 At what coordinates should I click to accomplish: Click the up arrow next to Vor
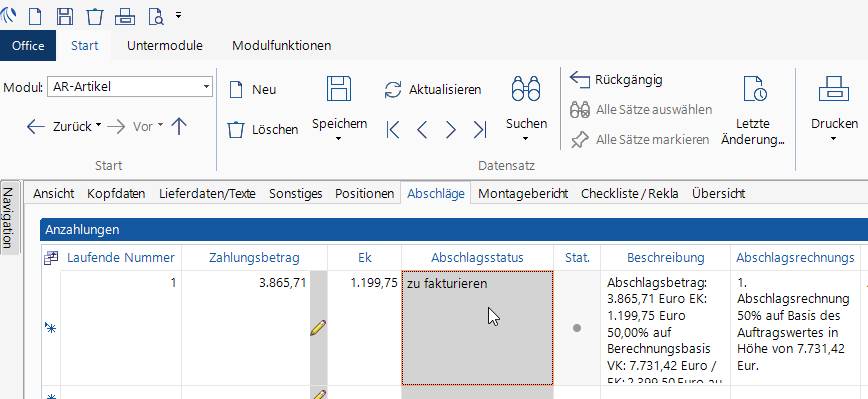(178, 127)
